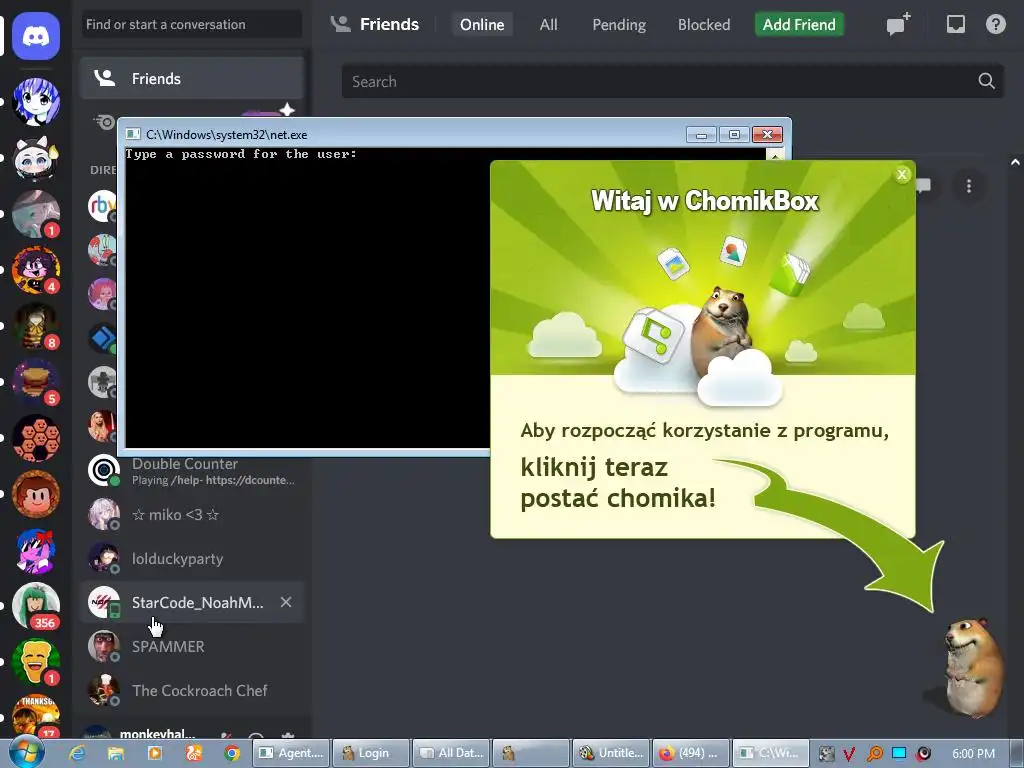Launch Internet Explorer from taskbar

point(77,753)
